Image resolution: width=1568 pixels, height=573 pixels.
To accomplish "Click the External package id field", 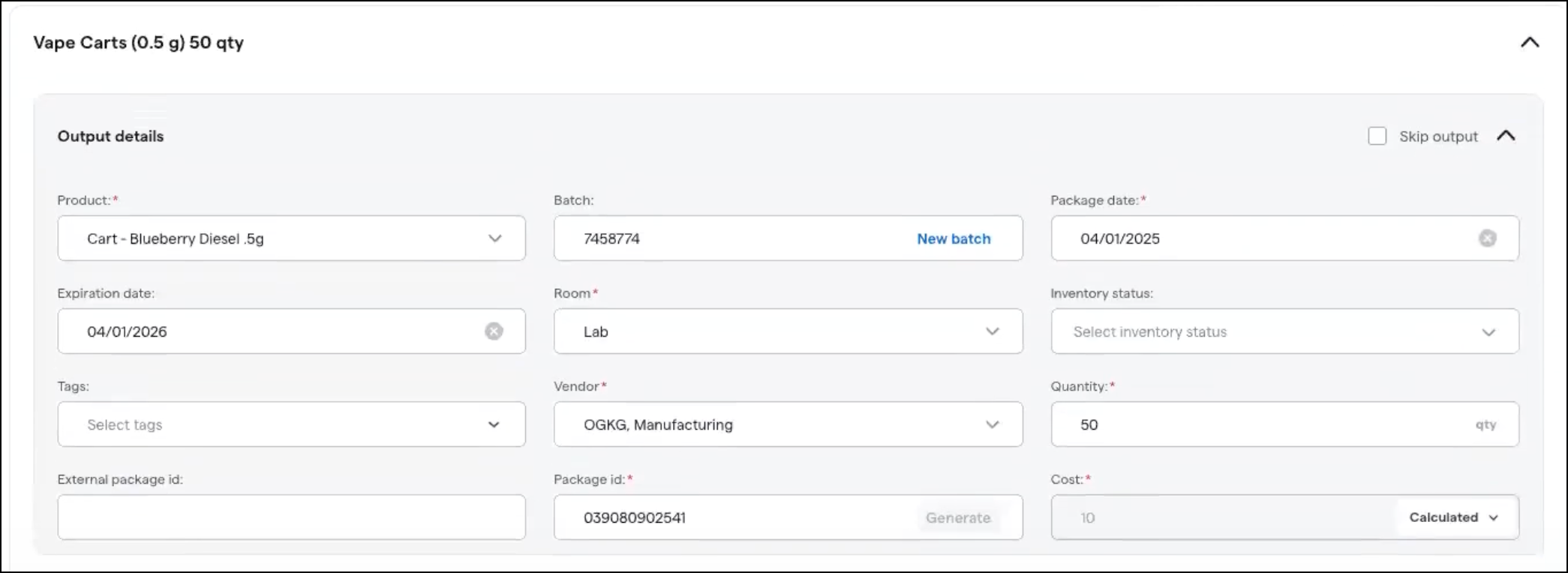I will point(291,517).
